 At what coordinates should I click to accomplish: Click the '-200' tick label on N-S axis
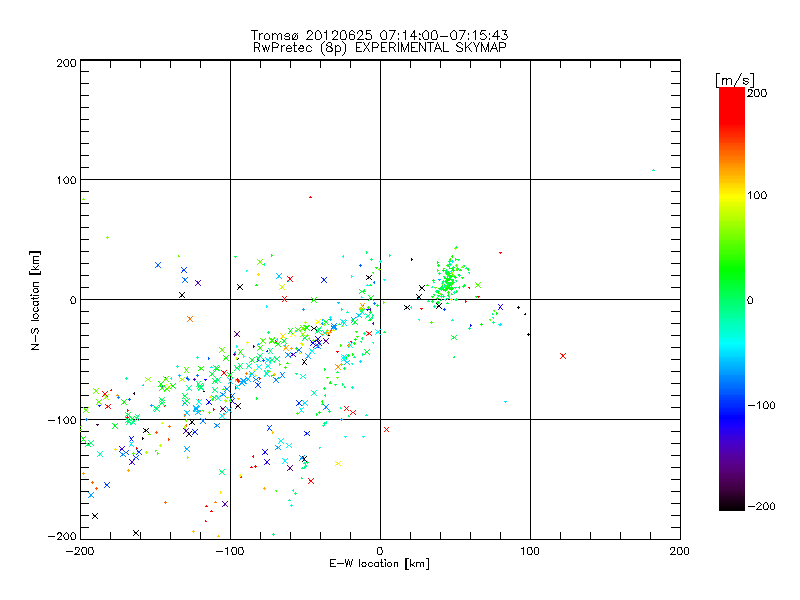pyautogui.click(x=62, y=536)
